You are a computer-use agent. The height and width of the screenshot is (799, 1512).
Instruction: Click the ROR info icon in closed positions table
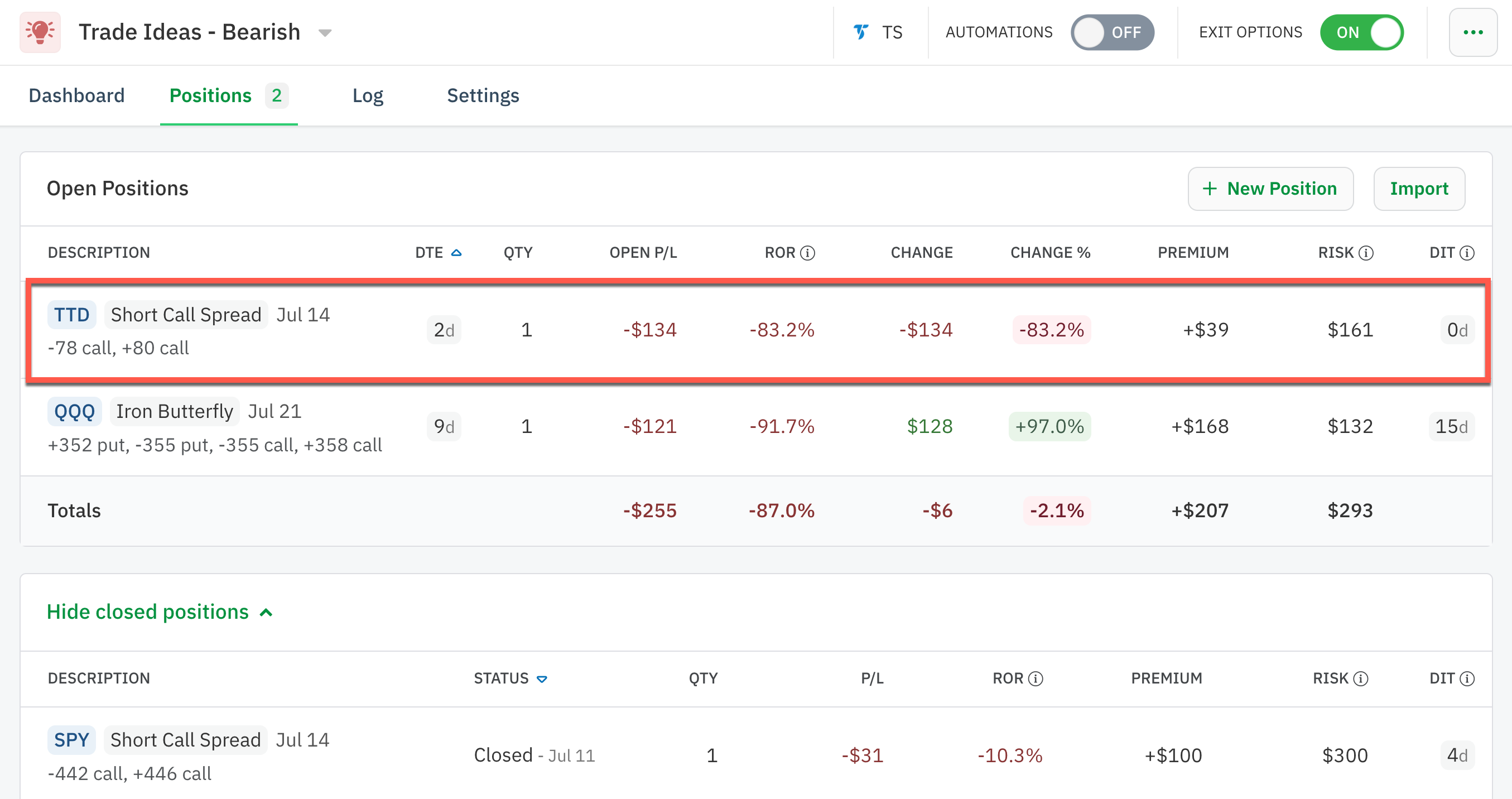click(1034, 678)
